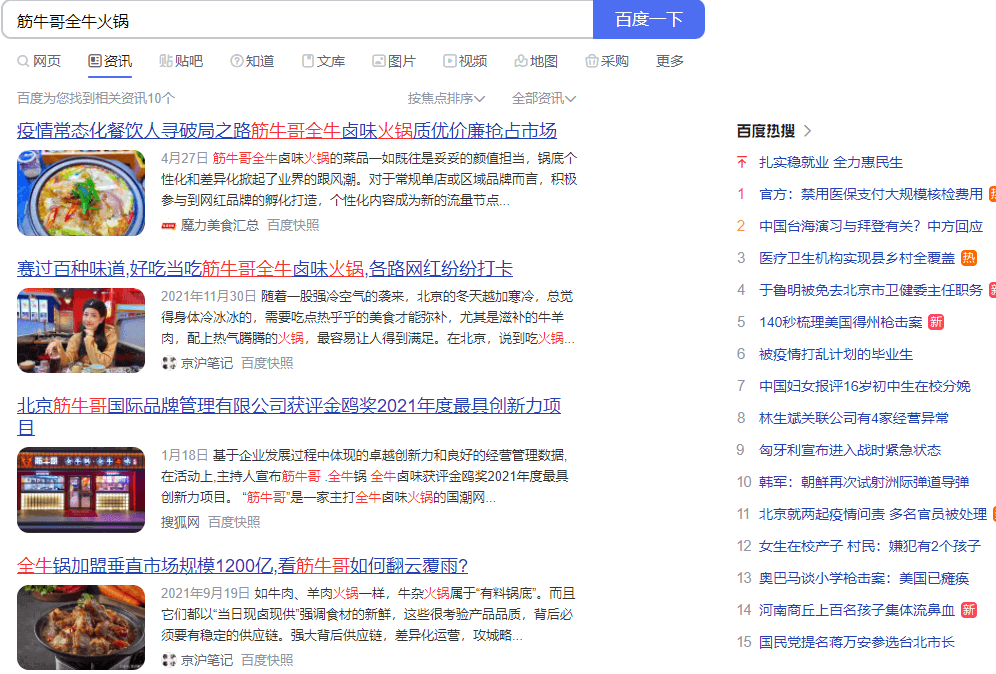Click the pinned-top arrow icon beside 扎实稳就业
This screenshot has height=674, width=996.
coord(741,163)
